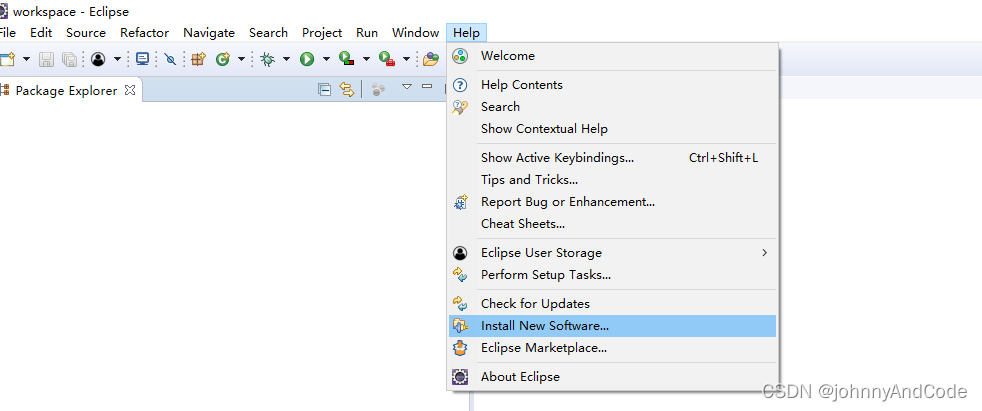Click the Open Console monitor icon

(x=143, y=59)
